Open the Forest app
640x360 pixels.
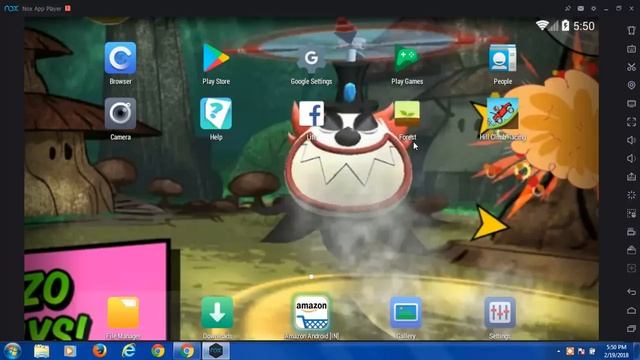coord(407,113)
